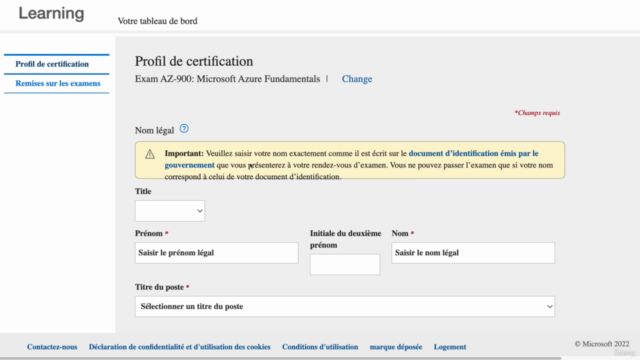Click the horizontal scrollbar at the page bottom

coord(280,358)
